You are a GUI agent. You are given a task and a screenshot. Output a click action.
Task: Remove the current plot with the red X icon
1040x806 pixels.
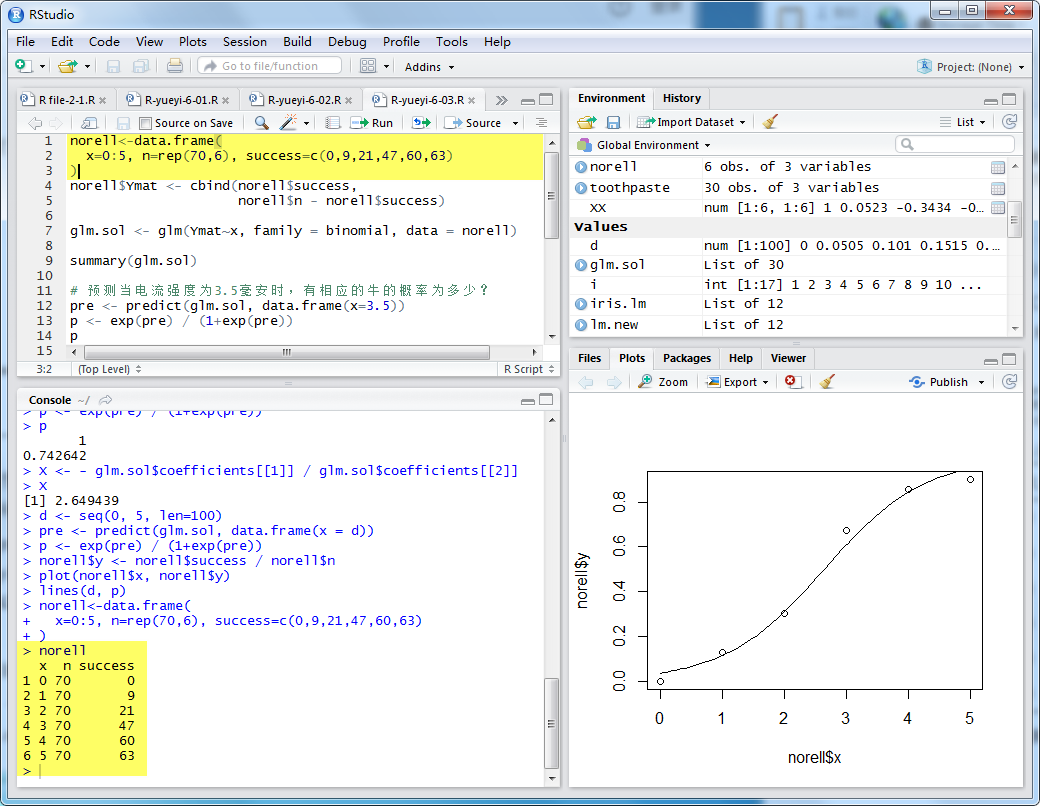(x=792, y=382)
